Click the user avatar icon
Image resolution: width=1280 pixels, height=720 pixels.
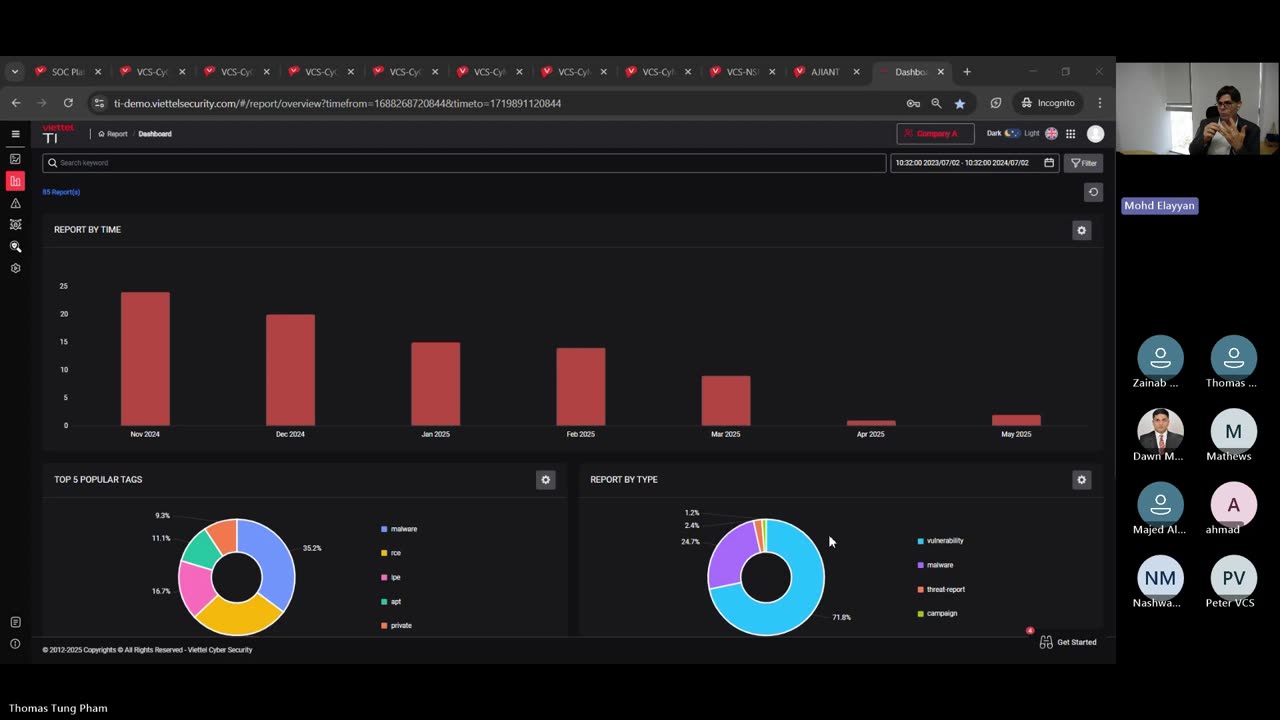tap(1095, 134)
